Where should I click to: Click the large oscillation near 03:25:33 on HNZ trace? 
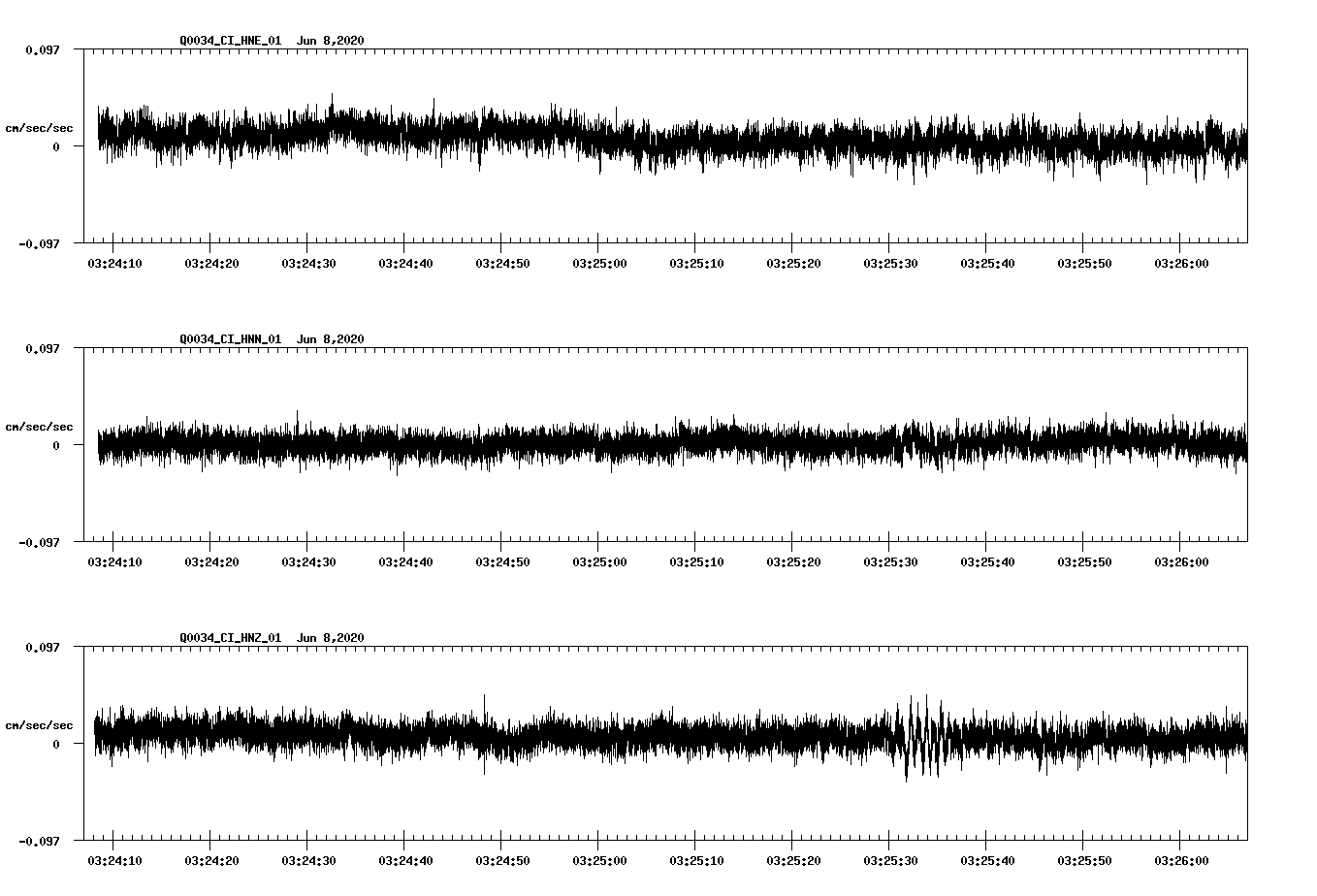[x=919, y=737]
